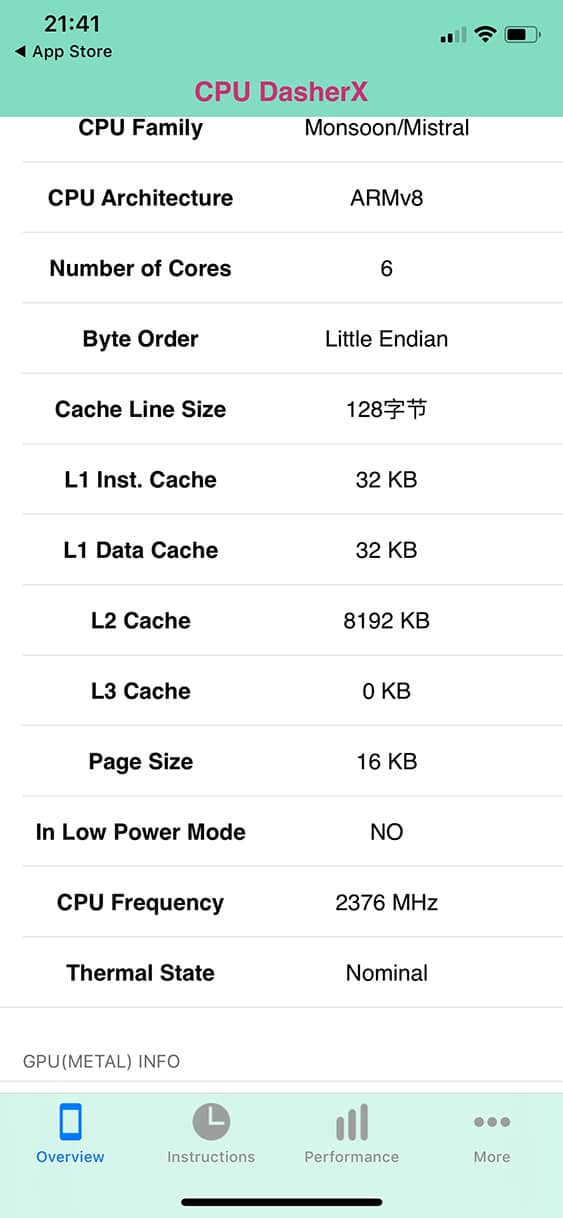Tap the 21:41 status bar clock
Screen dimensions: 563x1218
click(x=72, y=24)
